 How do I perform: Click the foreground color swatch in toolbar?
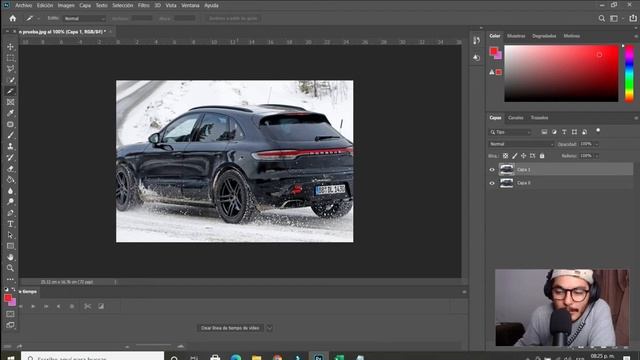(8, 298)
